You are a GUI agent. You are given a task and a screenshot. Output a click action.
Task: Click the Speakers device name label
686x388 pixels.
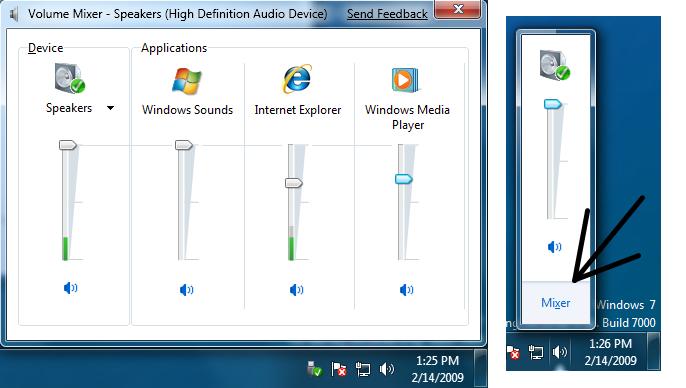tap(69, 108)
